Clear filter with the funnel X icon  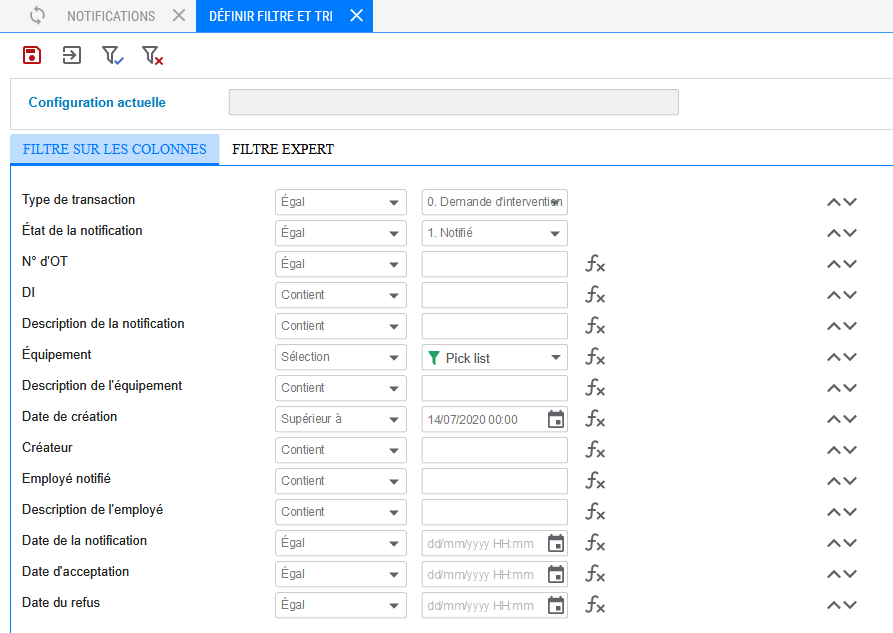coord(152,55)
